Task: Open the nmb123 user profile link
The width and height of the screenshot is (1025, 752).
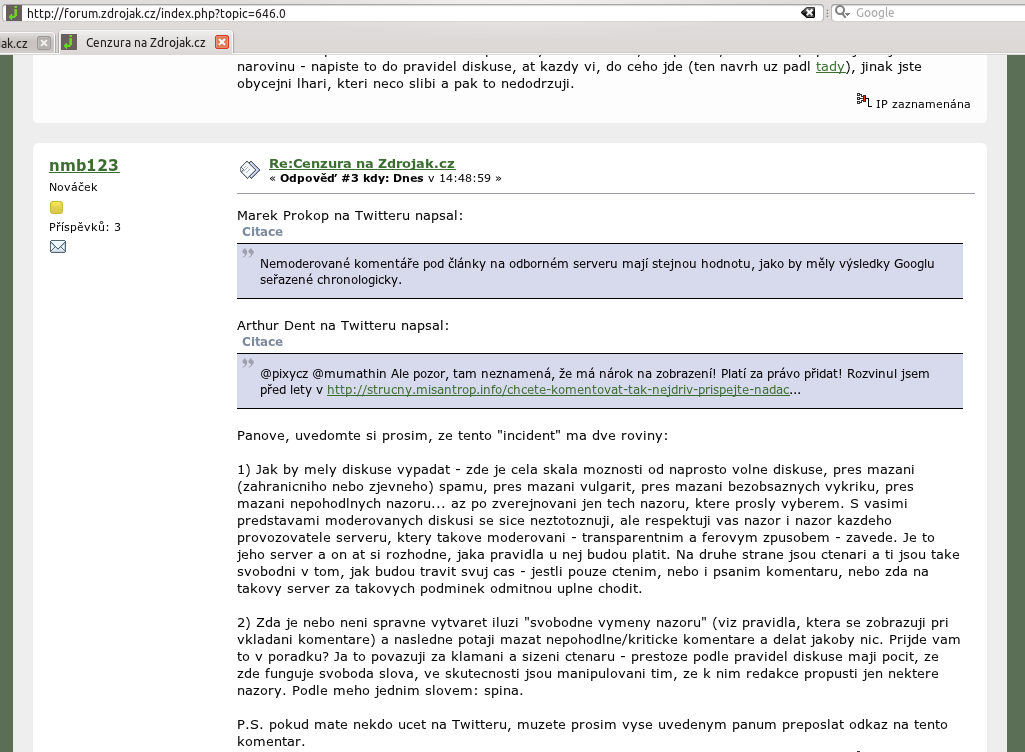Action: [84, 165]
